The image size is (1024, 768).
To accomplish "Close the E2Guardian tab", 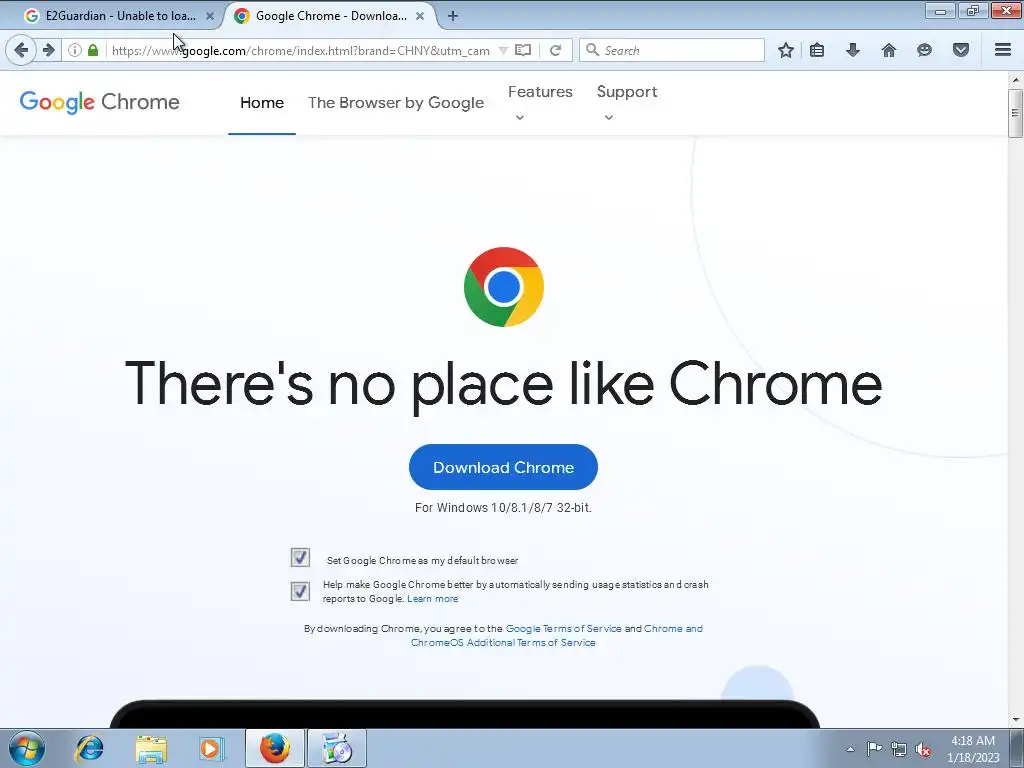I will [210, 16].
